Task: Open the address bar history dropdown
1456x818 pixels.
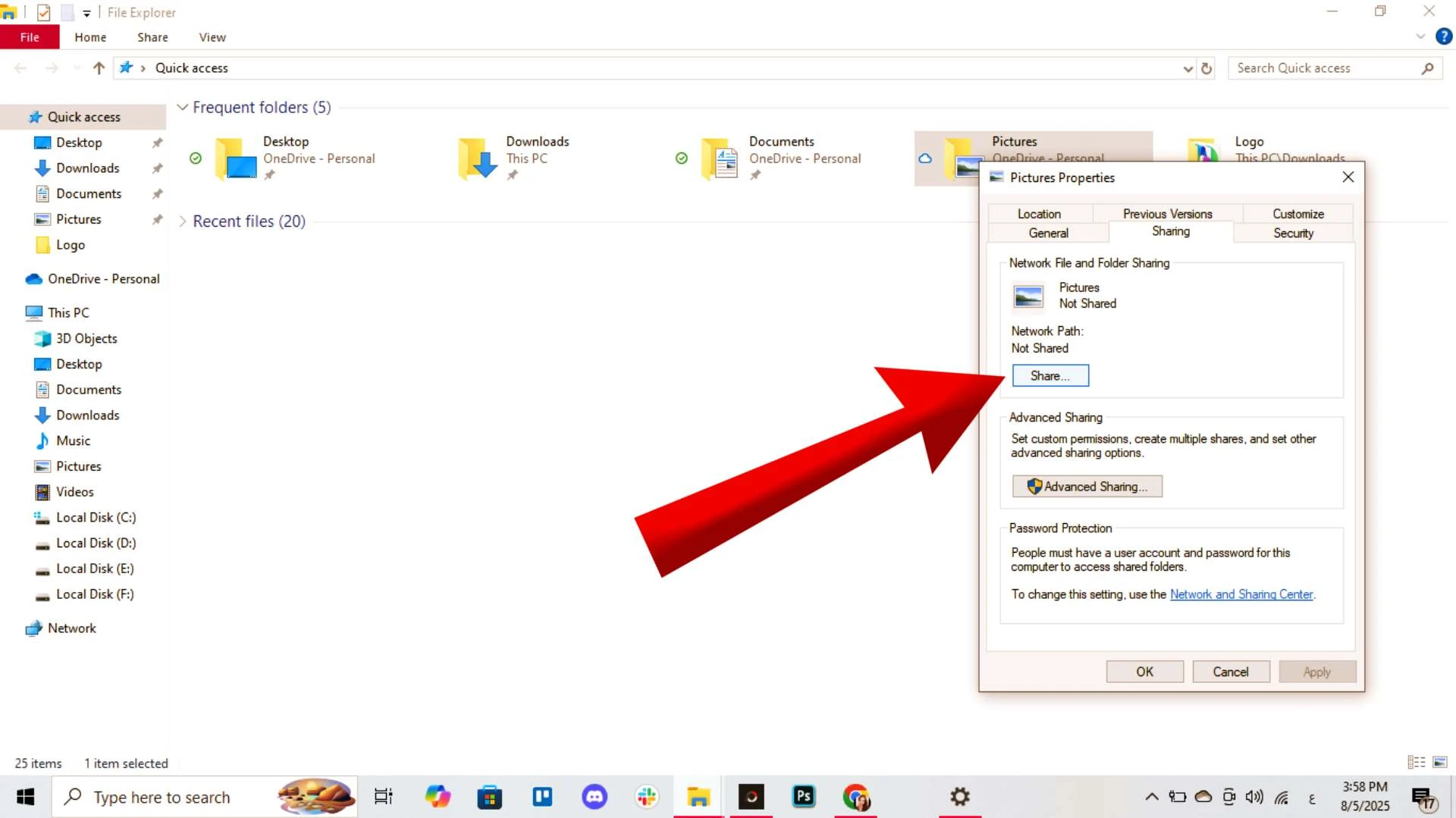Action: tap(1188, 69)
